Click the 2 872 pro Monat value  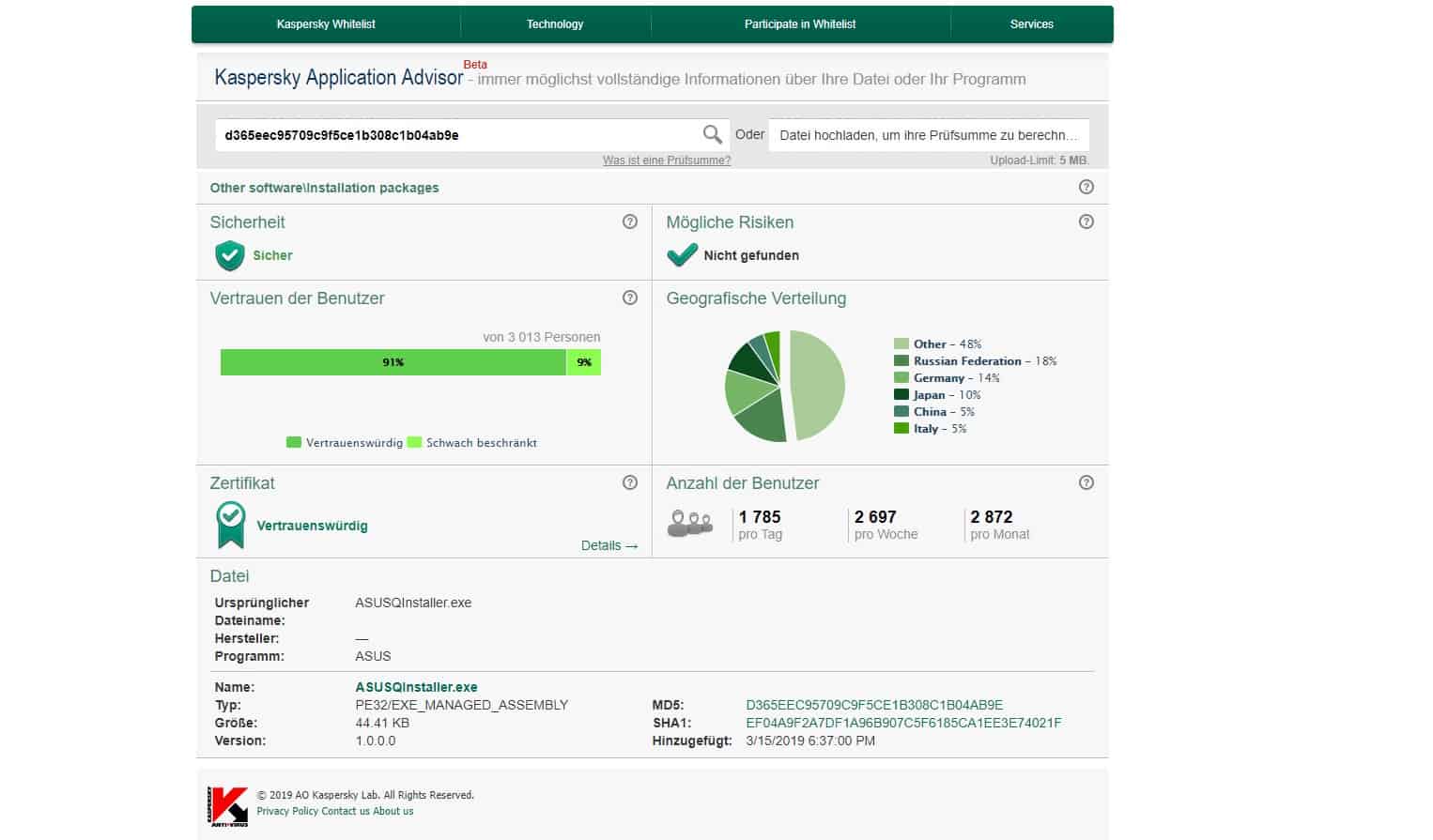pyautogui.click(x=992, y=517)
